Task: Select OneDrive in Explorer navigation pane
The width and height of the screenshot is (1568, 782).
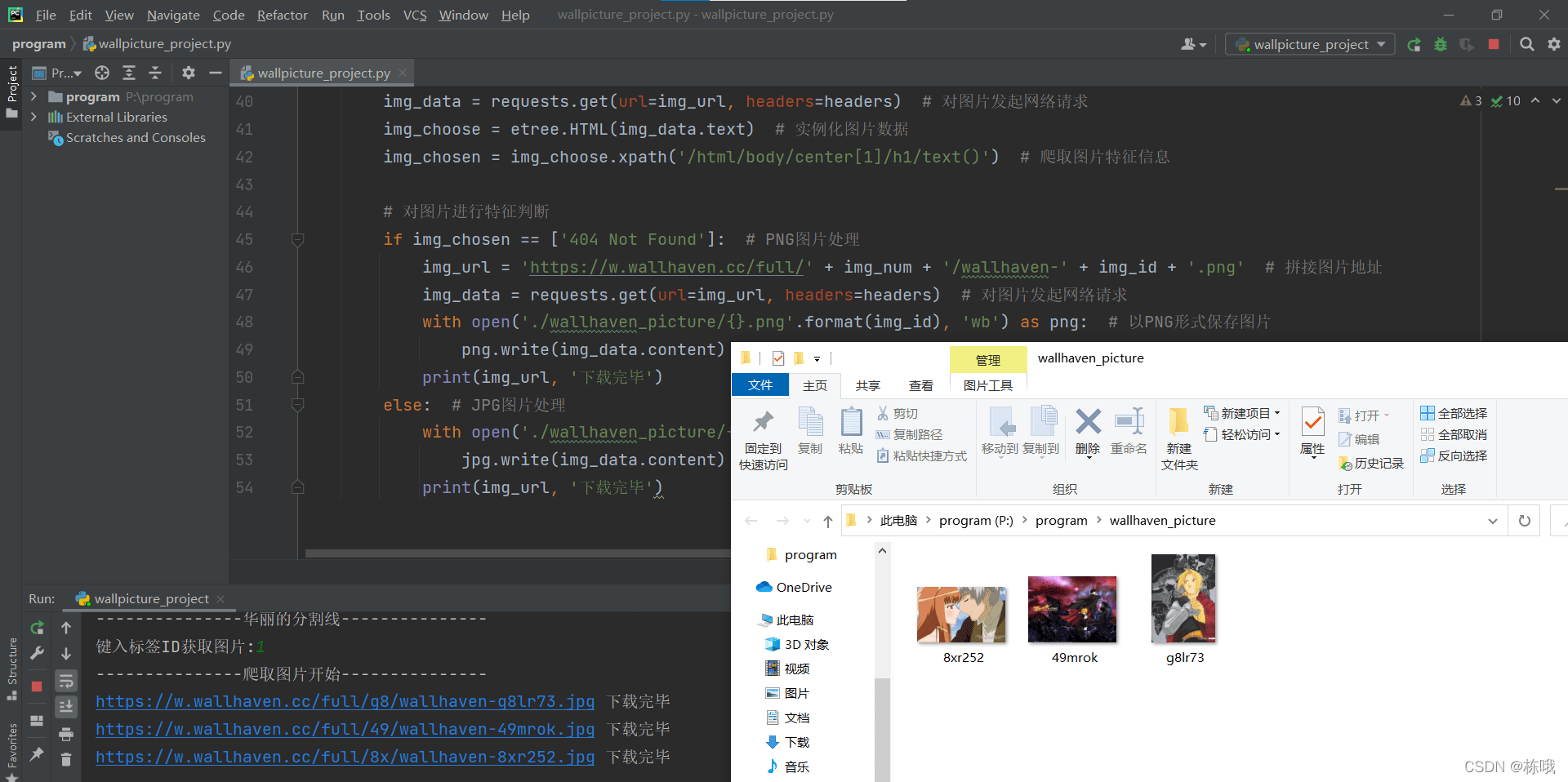Action: click(x=794, y=587)
